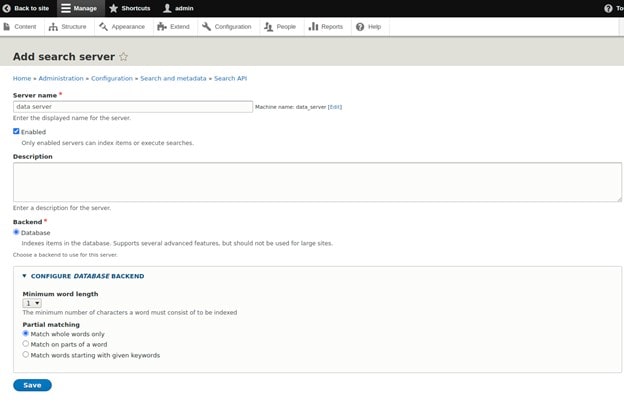624x413 pixels.
Task: Select the Database backend radio
Action: (x=16, y=232)
